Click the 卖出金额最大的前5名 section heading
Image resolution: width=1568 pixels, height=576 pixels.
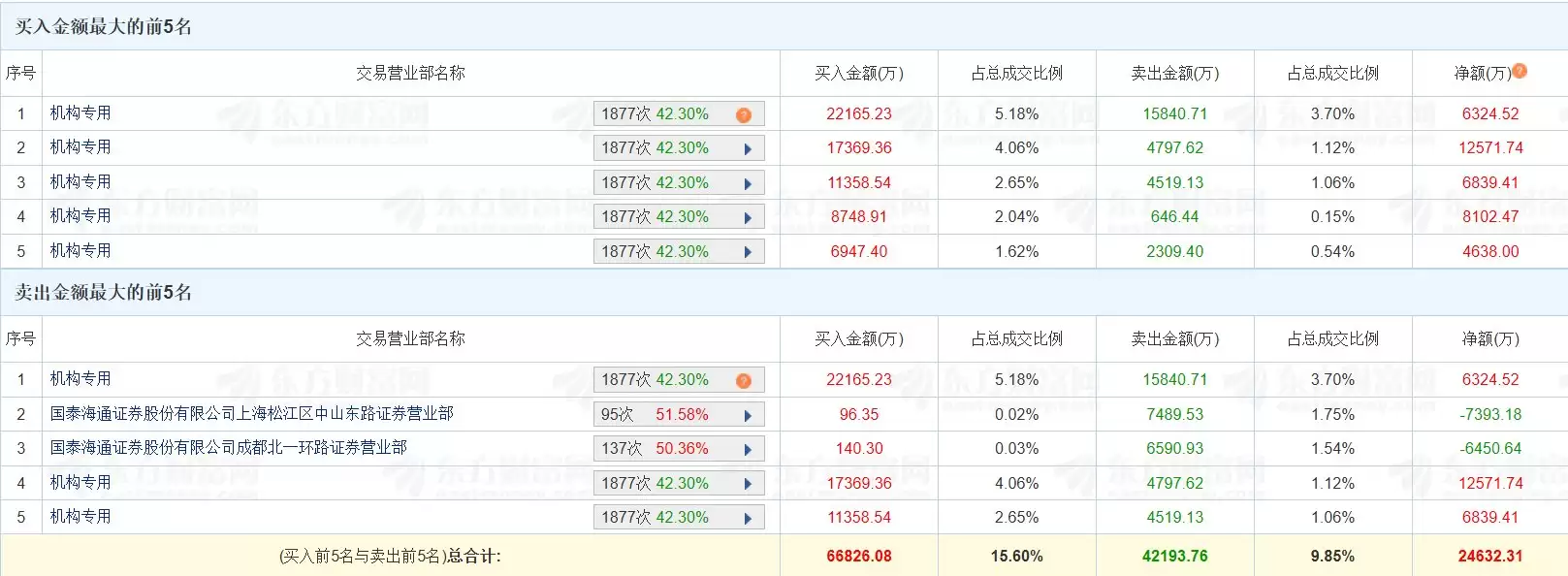point(104,293)
